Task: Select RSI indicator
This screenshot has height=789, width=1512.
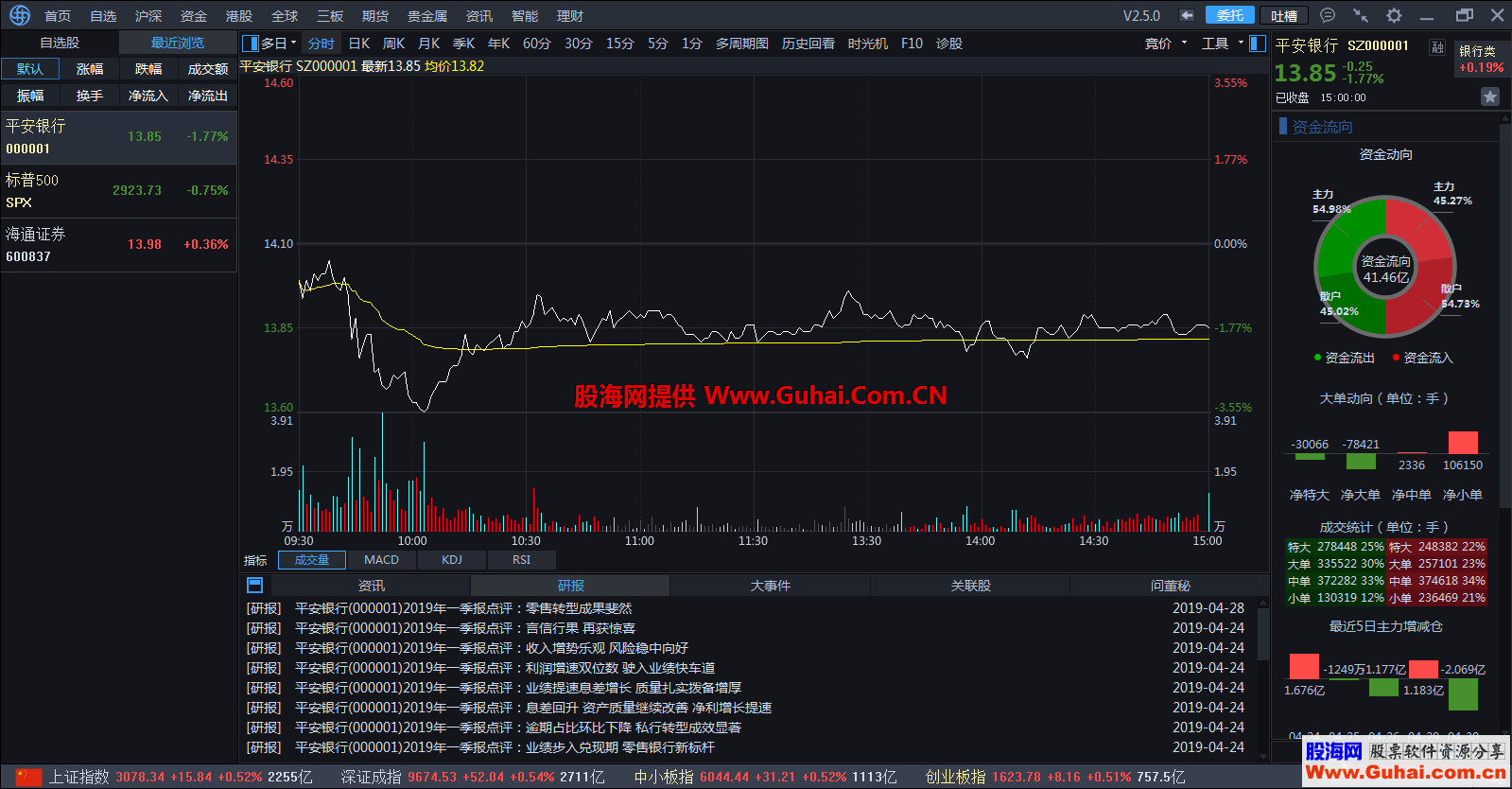Action: click(522, 560)
